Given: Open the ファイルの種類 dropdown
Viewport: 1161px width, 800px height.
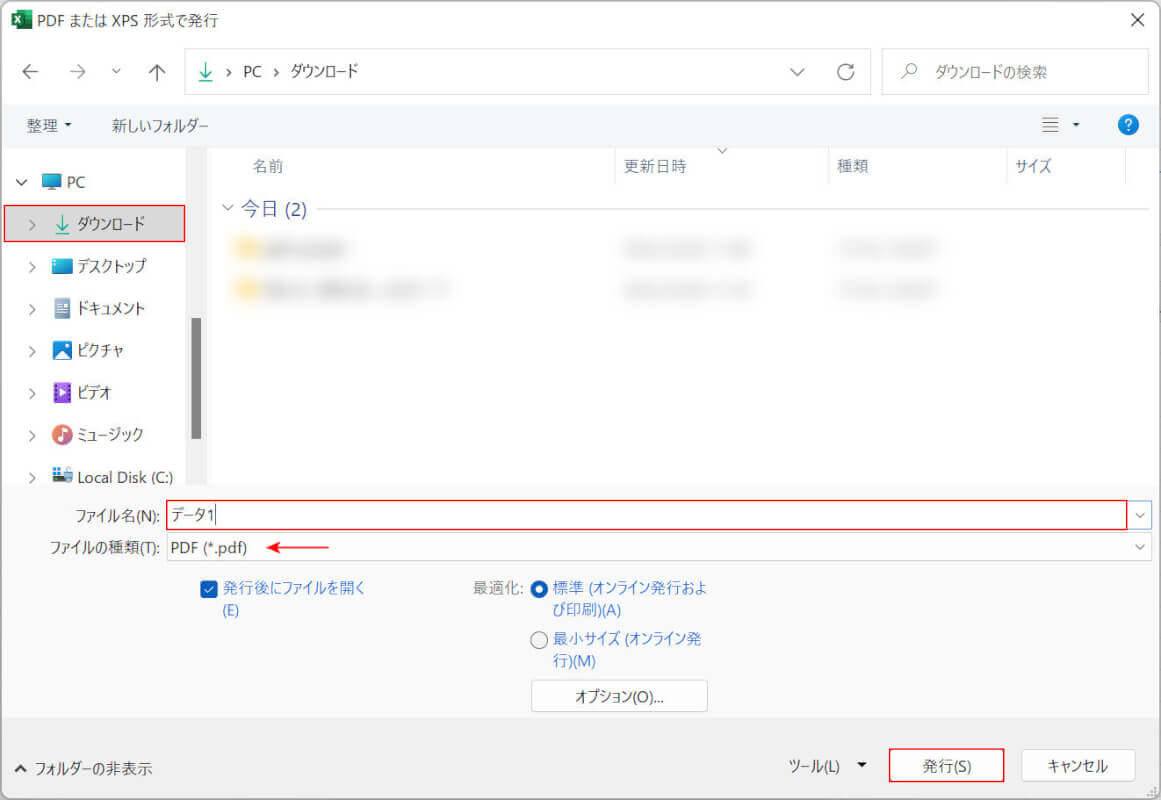Looking at the screenshot, I should tap(1140, 547).
